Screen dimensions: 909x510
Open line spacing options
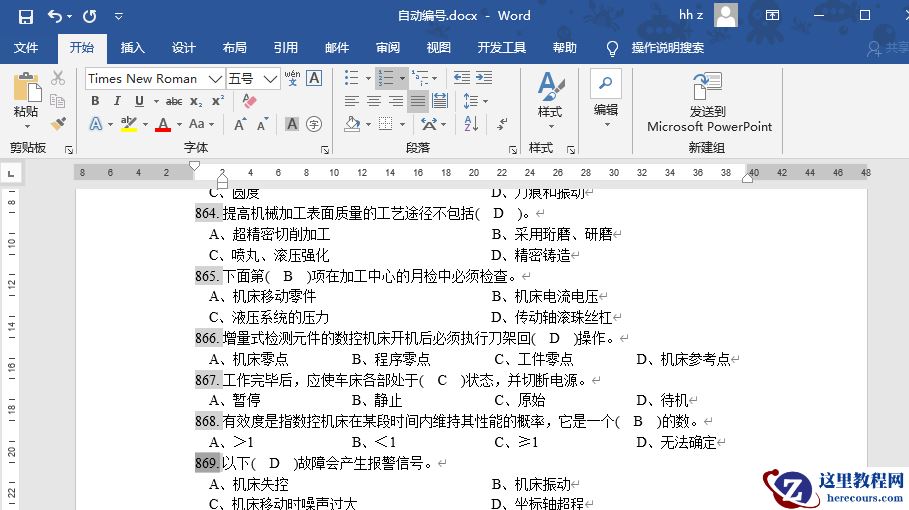pos(475,101)
